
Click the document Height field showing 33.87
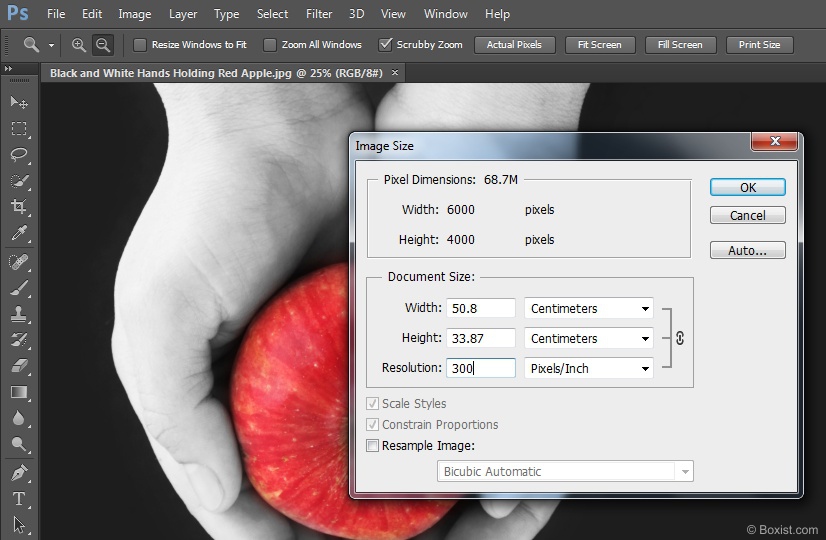481,339
